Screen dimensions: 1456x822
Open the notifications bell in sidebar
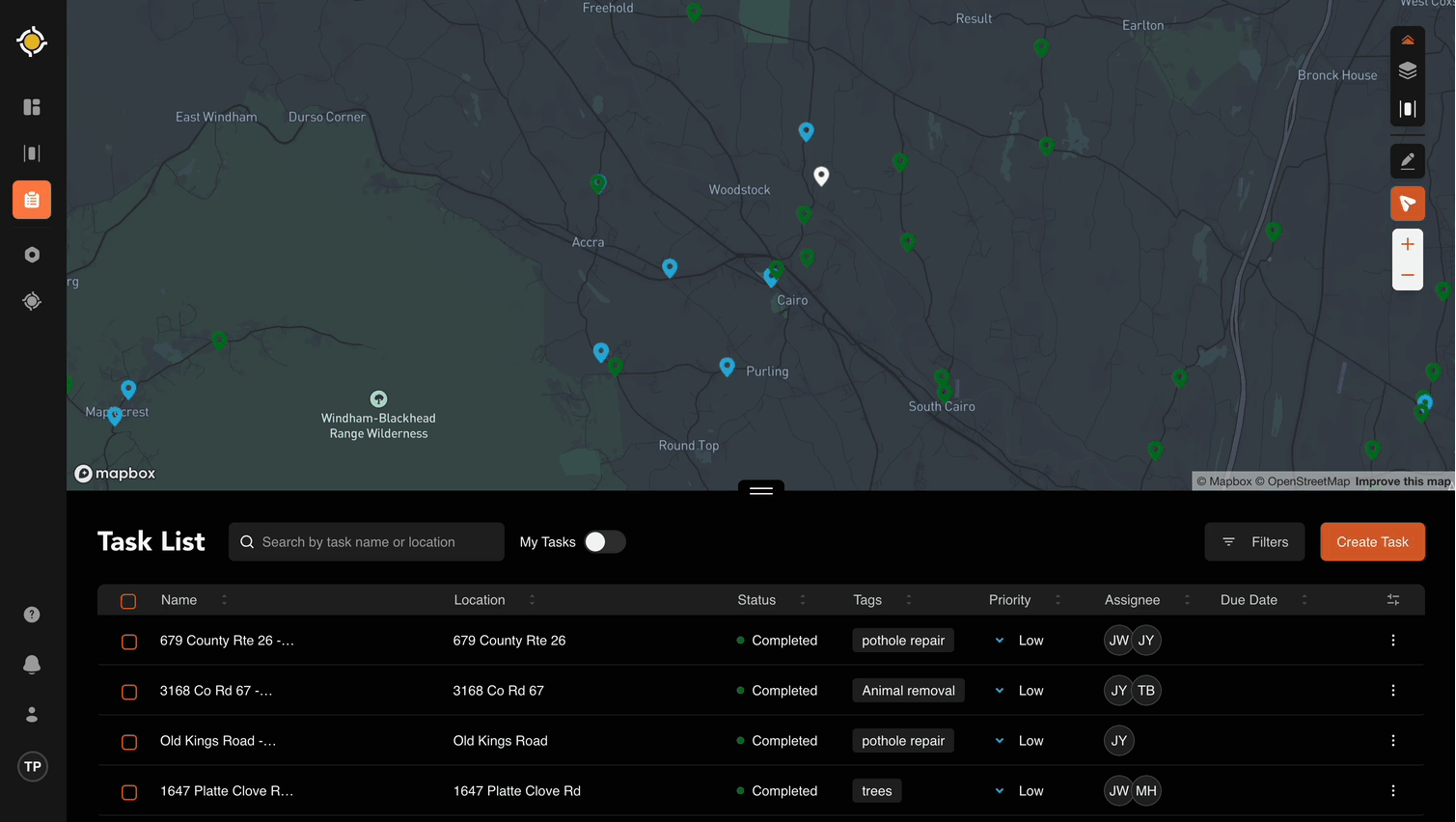[32, 665]
